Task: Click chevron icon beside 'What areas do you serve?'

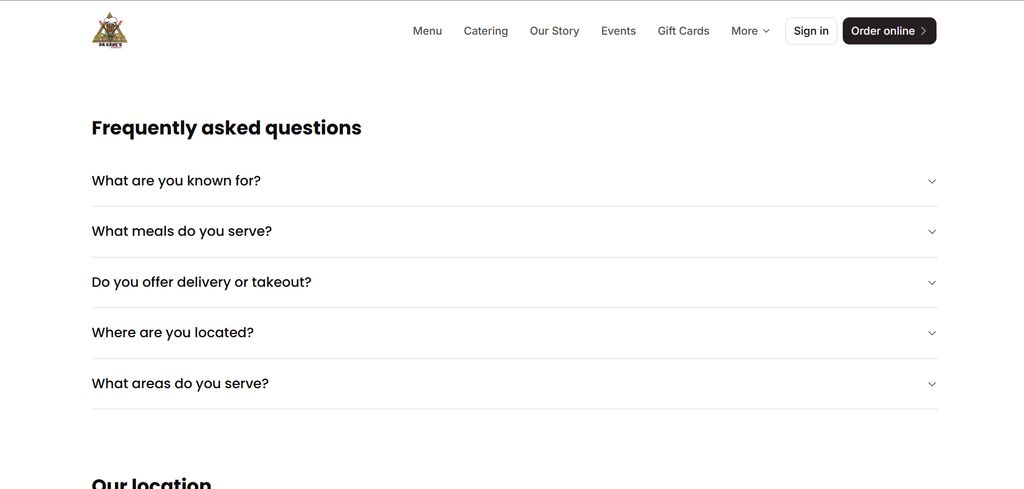Action: click(x=932, y=384)
